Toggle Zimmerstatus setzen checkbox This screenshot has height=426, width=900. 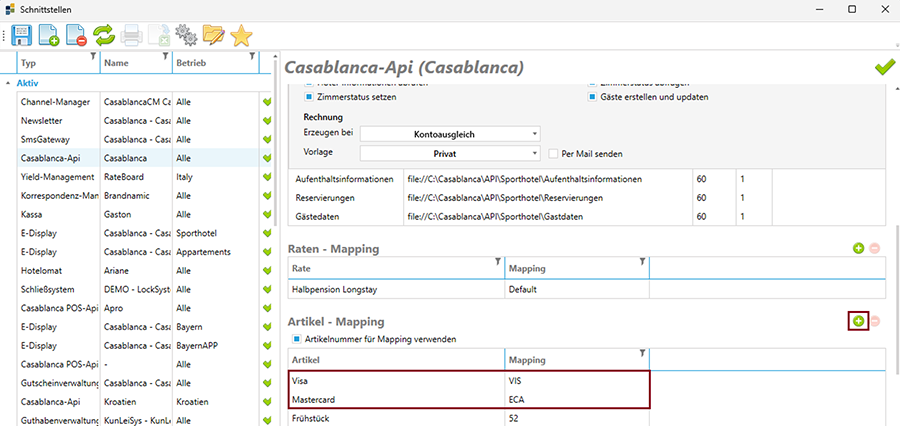tap(309, 97)
